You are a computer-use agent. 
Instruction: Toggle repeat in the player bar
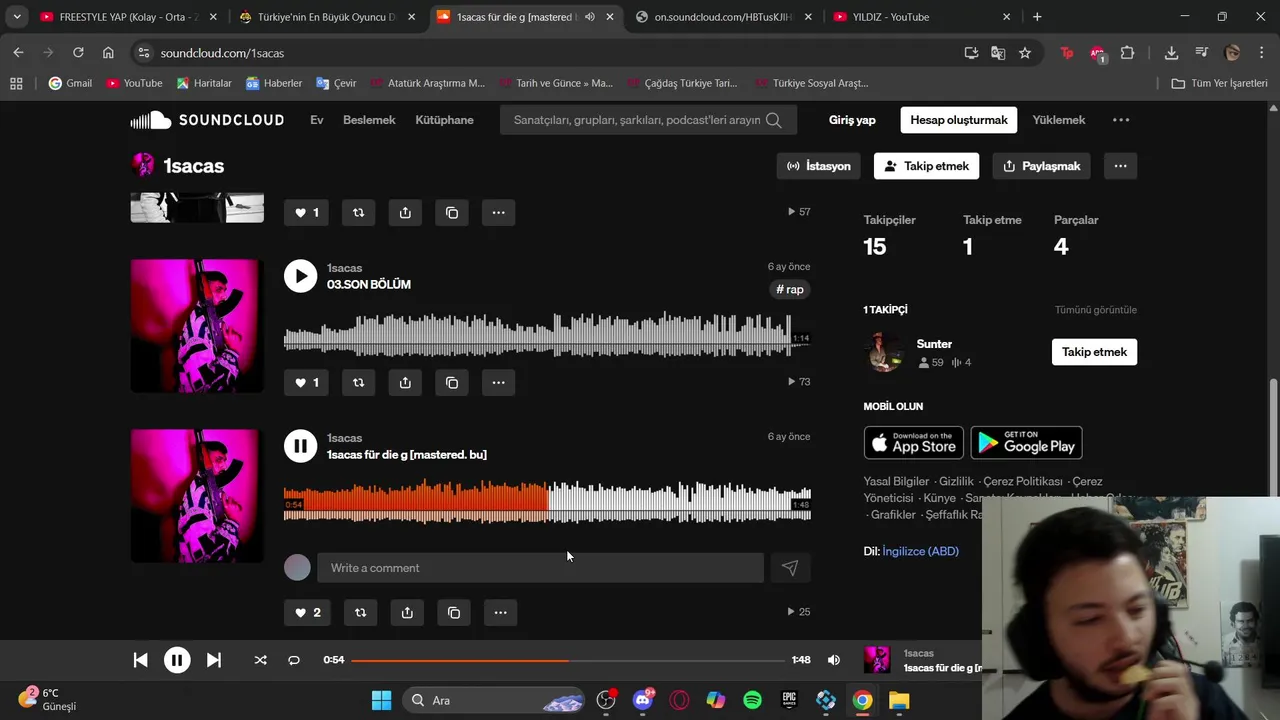point(294,660)
